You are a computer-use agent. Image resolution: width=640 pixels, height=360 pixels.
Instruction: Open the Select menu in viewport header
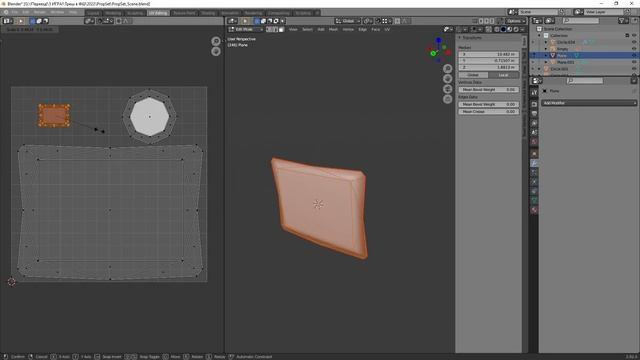pyautogui.click(x=307, y=29)
